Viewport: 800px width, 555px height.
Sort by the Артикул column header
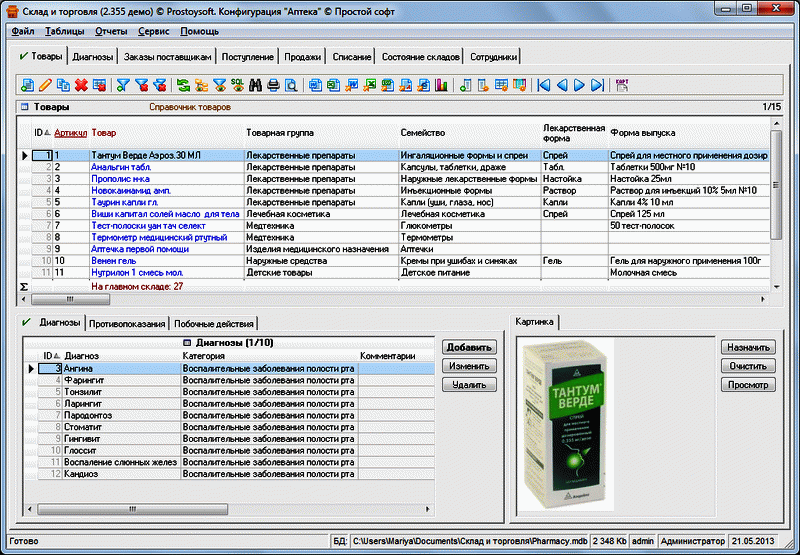click(70, 132)
